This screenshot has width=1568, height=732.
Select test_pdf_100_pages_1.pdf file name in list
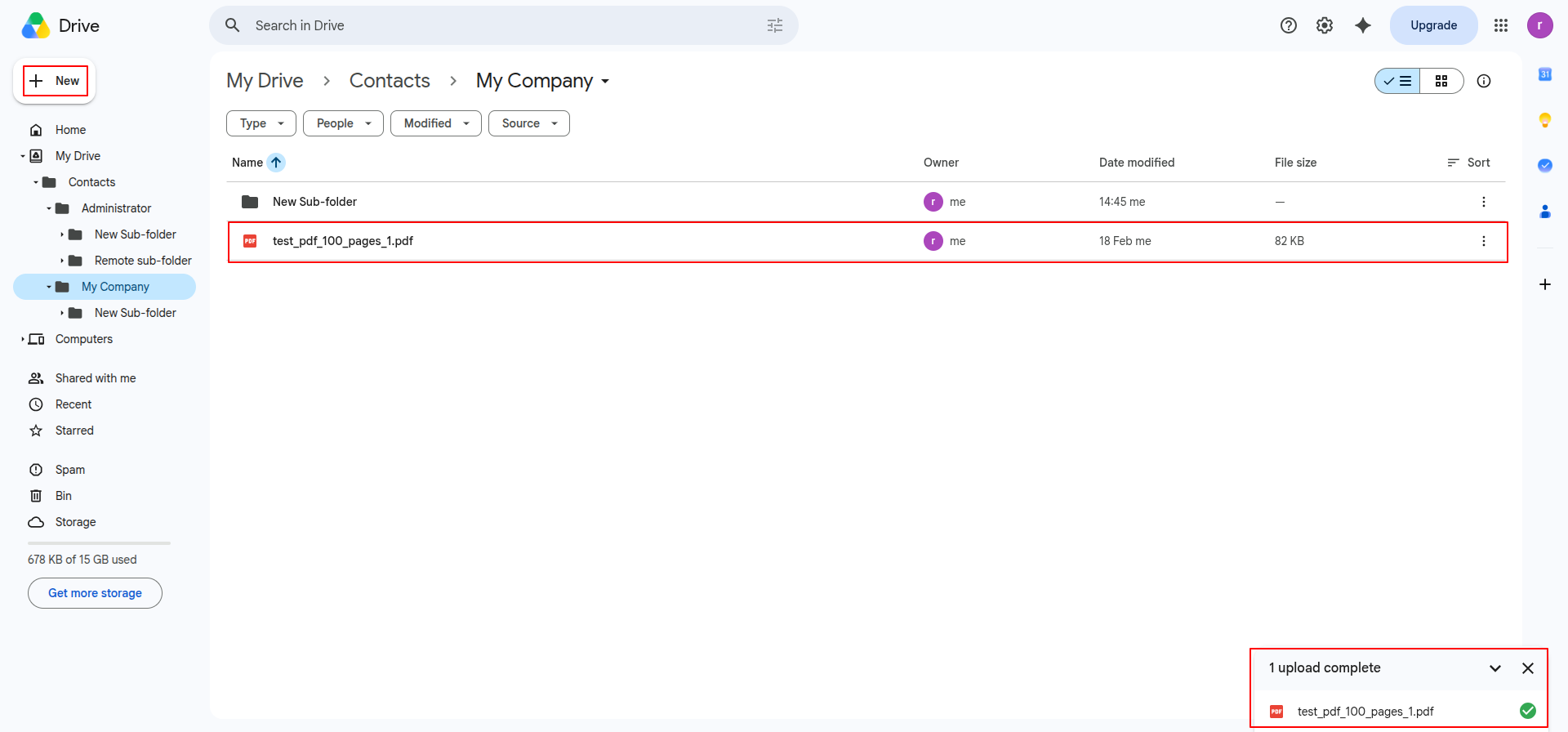[343, 241]
